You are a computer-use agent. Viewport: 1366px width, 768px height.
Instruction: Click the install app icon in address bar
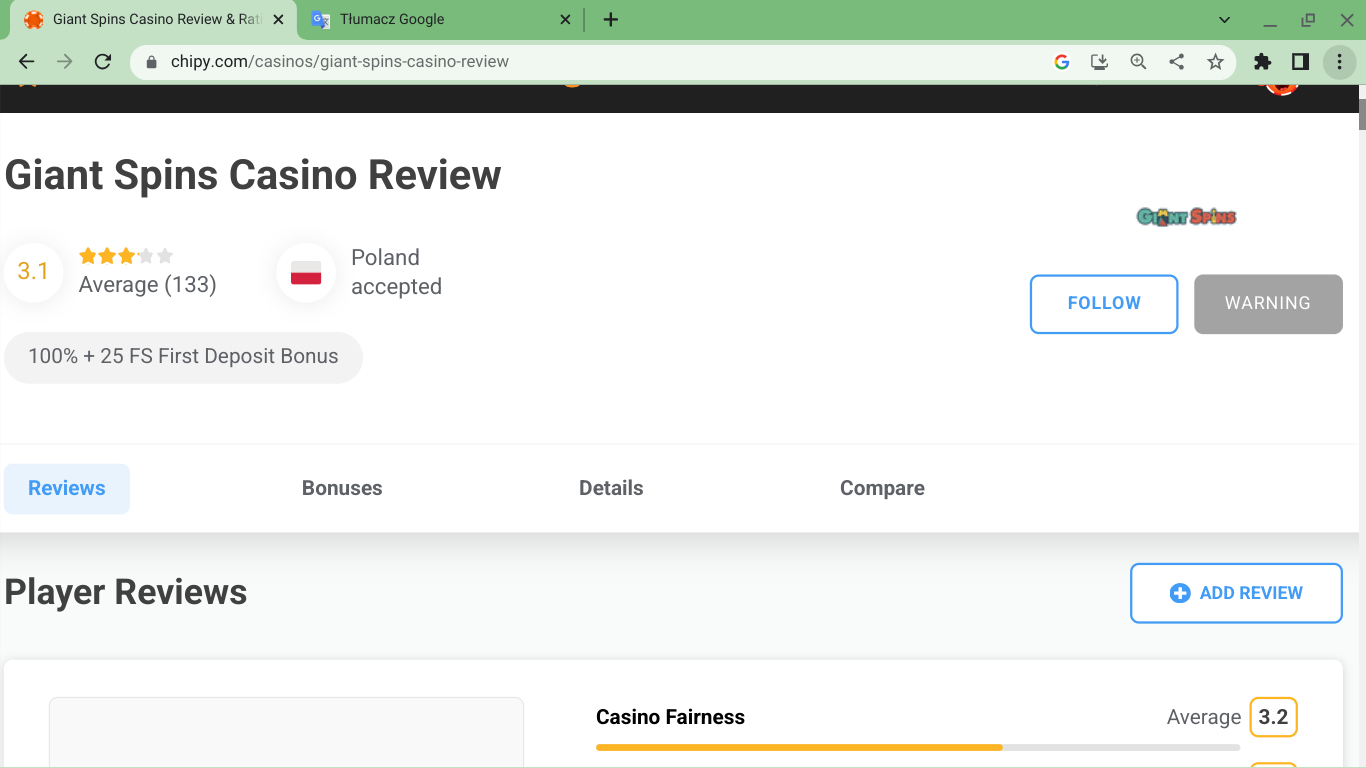click(1099, 62)
